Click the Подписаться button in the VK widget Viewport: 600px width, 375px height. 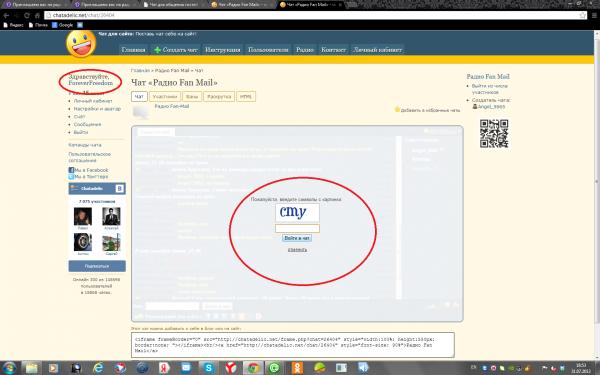point(97,266)
